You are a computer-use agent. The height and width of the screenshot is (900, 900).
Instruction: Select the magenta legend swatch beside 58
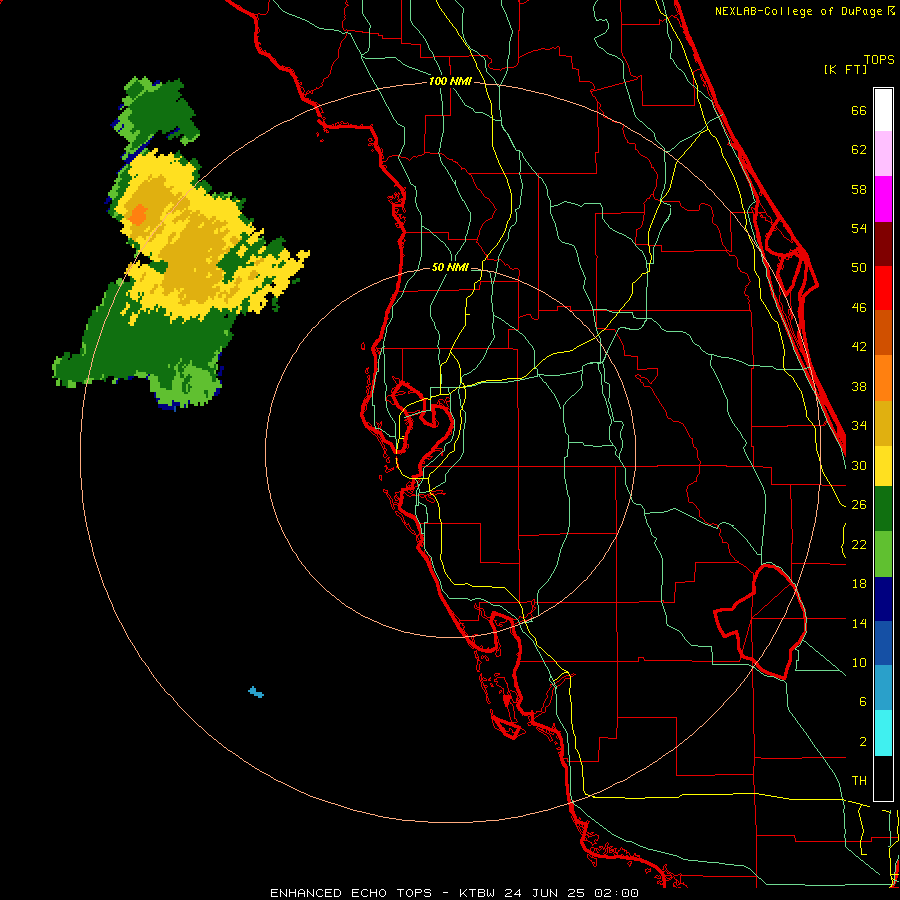[x=883, y=199]
